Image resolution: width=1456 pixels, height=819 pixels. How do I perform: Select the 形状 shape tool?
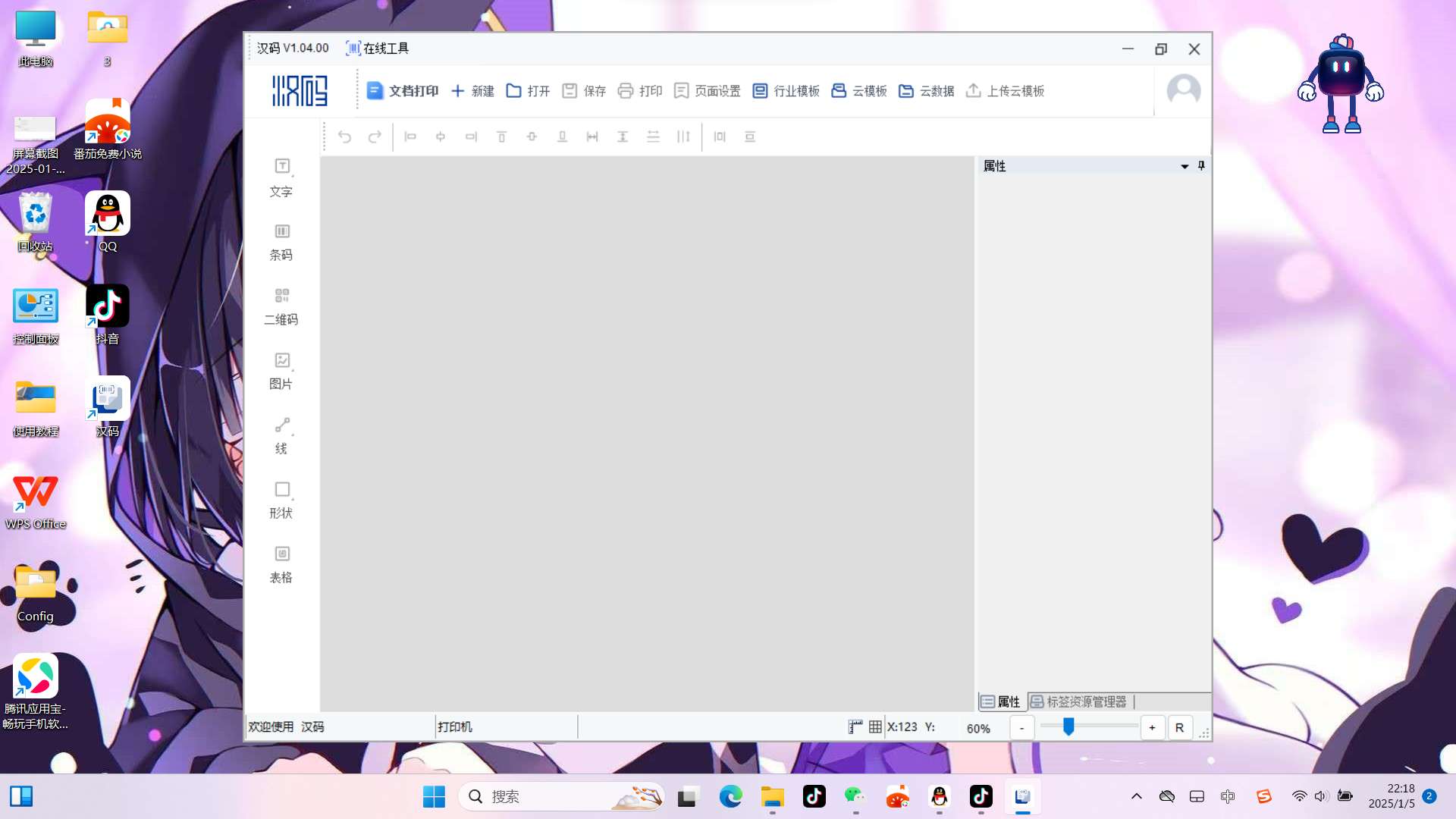[x=281, y=500]
